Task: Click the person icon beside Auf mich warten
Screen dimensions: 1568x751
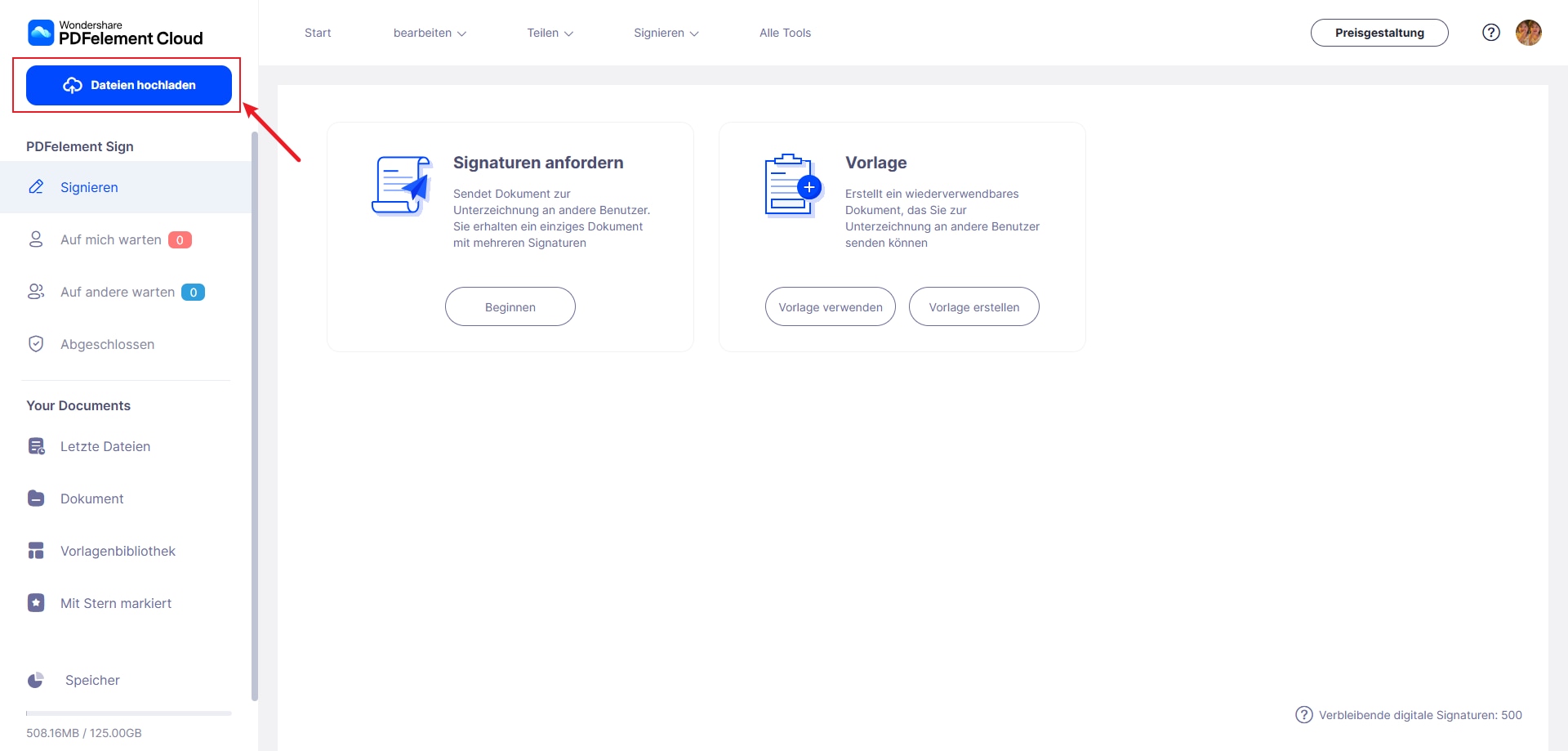Action: pyautogui.click(x=36, y=239)
